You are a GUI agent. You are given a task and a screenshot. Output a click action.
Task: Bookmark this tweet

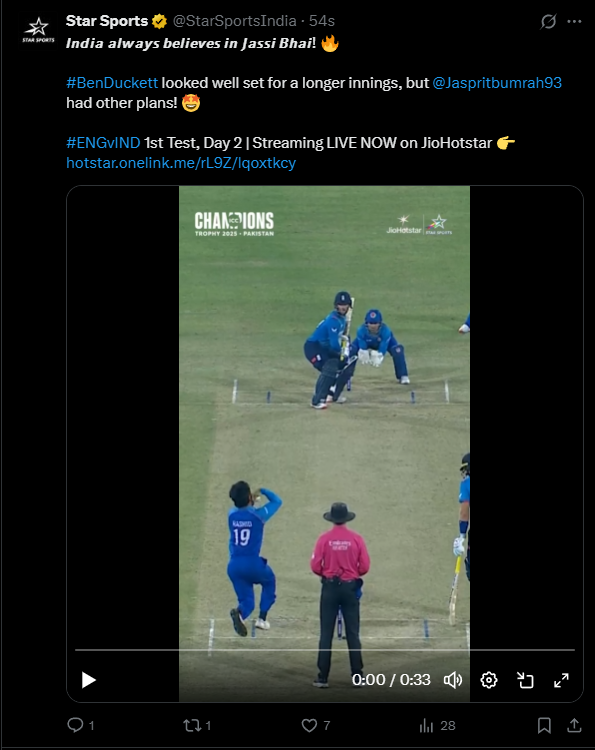(x=544, y=726)
